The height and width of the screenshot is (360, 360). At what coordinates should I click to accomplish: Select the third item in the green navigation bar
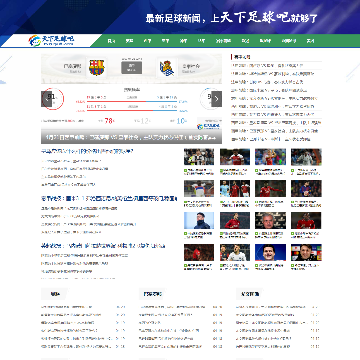coord(147,41)
